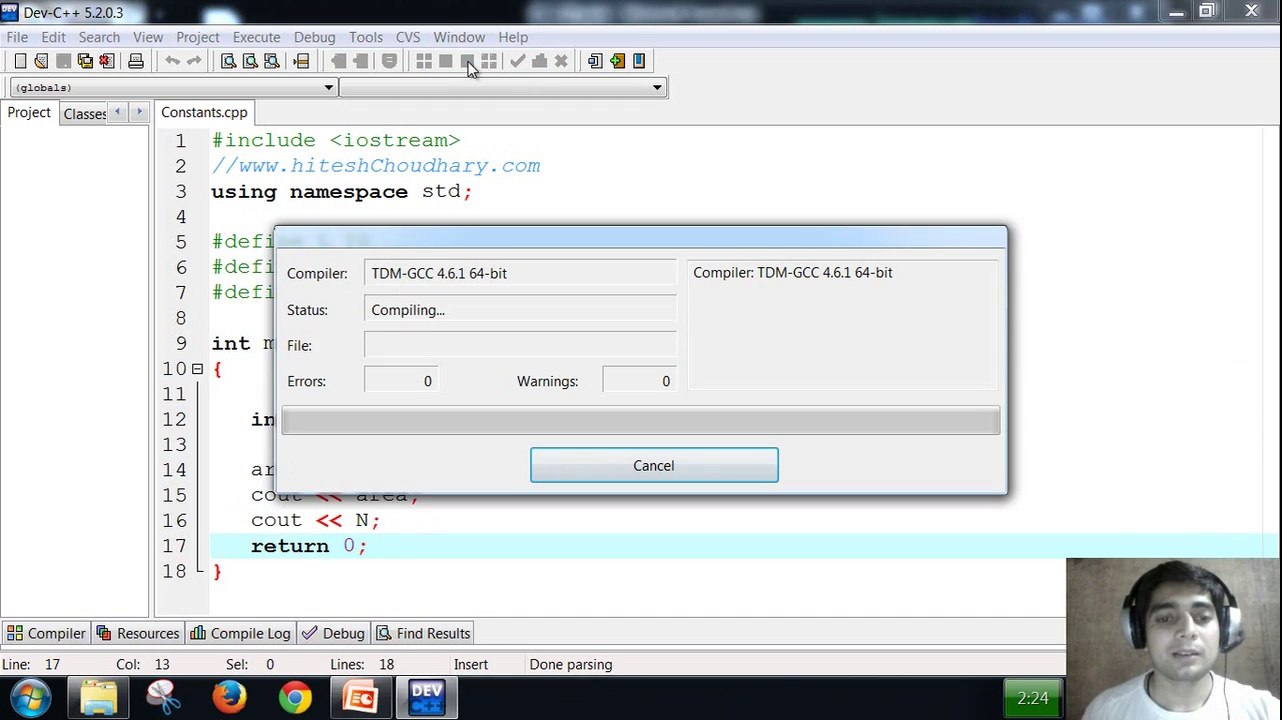Image resolution: width=1282 pixels, height=720 pixels.
Task: Click the 'return 0;' code line
Action: pyautogui.click(x=309, y=546)
